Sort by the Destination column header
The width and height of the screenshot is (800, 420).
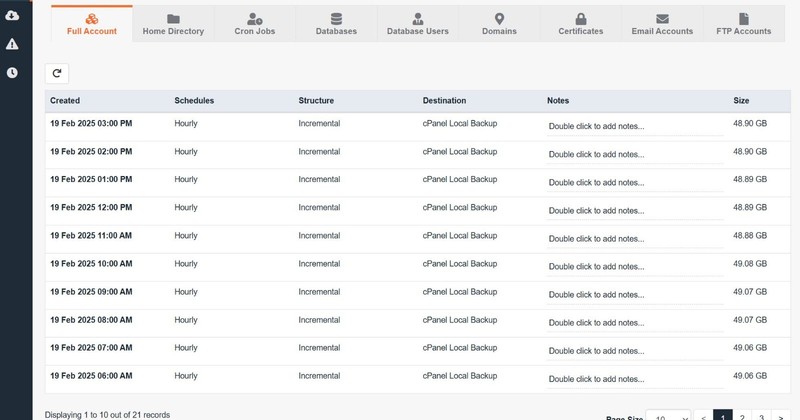click(444, 101)
